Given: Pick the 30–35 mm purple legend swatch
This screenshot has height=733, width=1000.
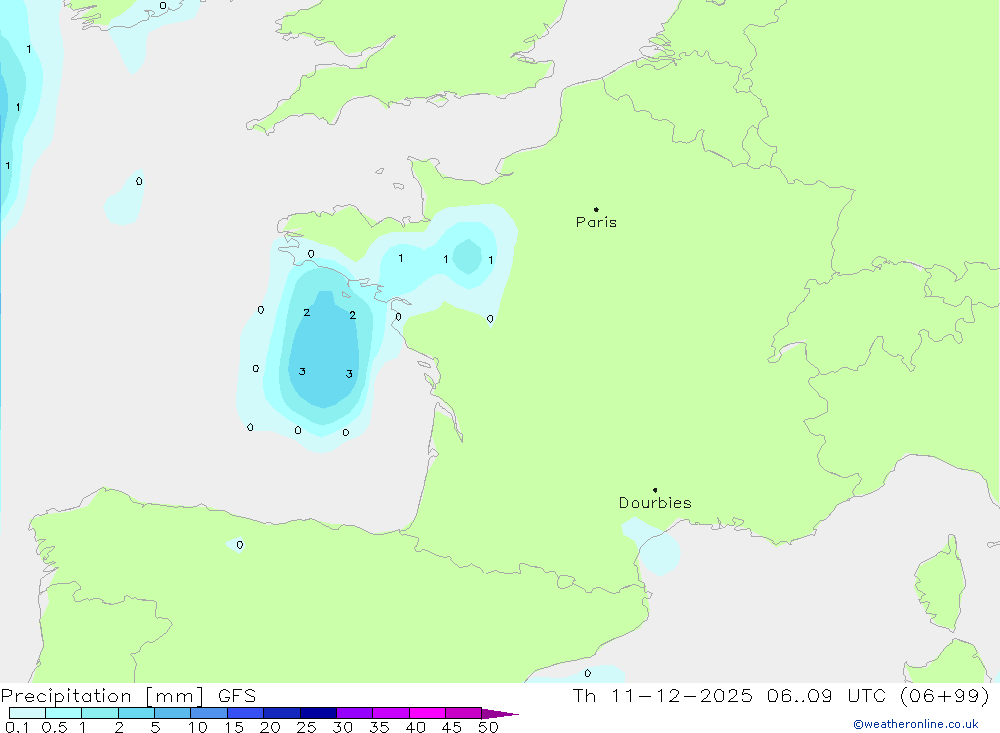Looking at the screenshot, I should (x=355, y=713).
